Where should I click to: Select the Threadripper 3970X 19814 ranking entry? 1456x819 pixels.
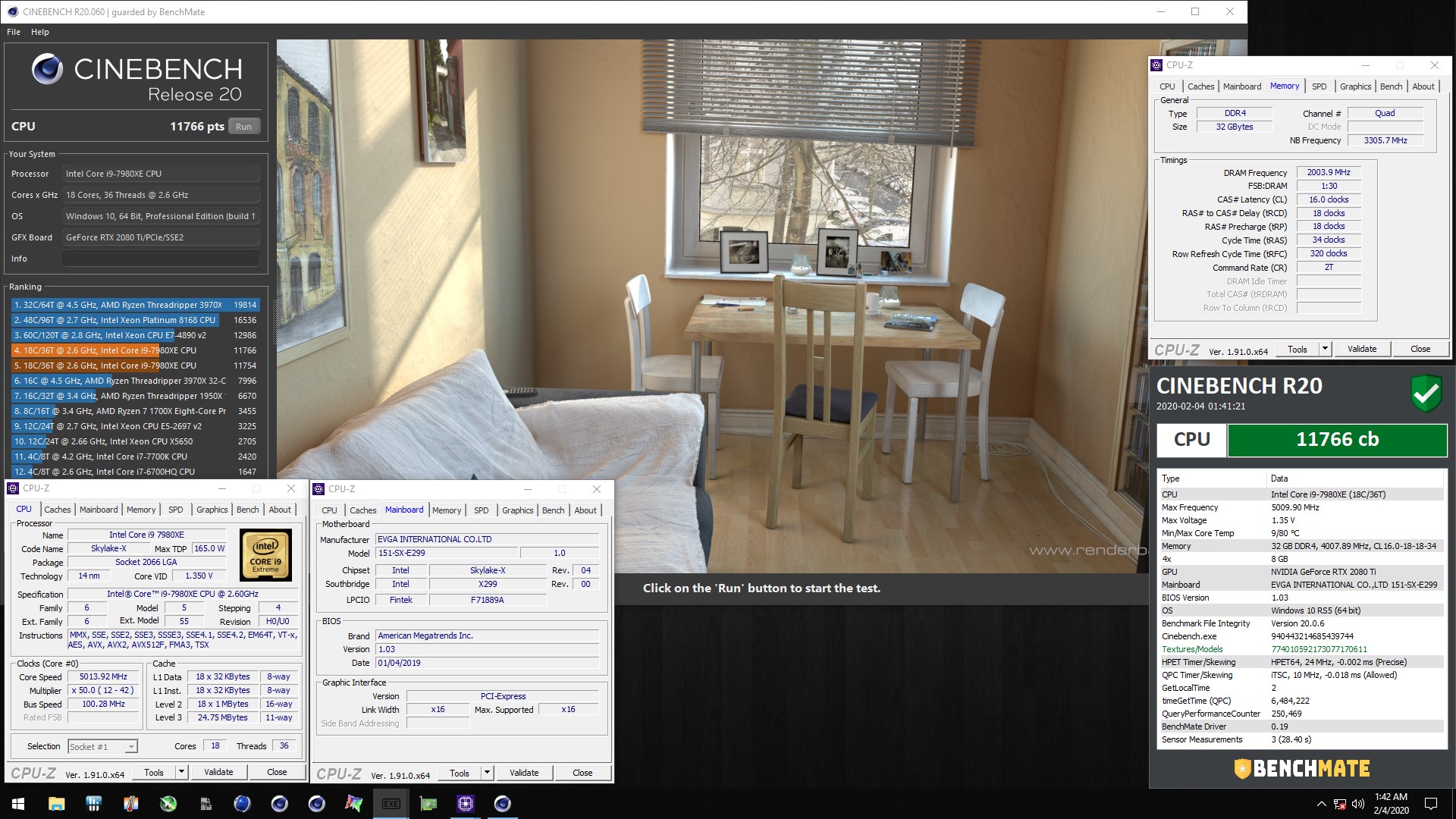point(135,305)
